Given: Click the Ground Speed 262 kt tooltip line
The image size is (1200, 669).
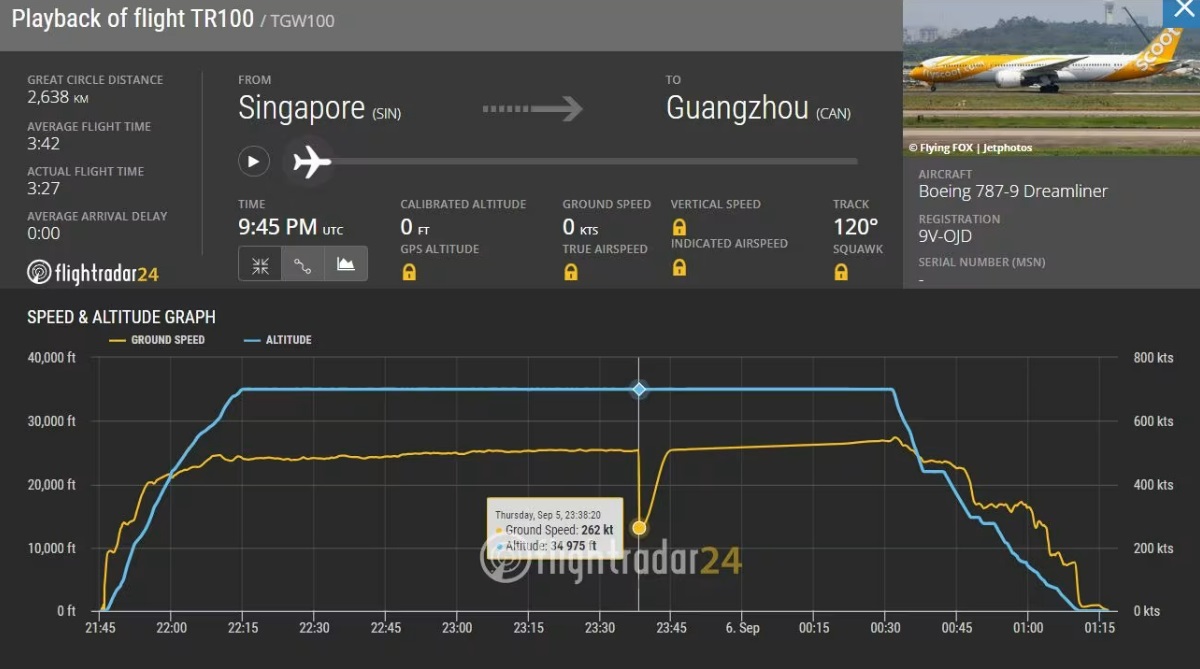Looking at the screenshot, I should coord(555,530).
